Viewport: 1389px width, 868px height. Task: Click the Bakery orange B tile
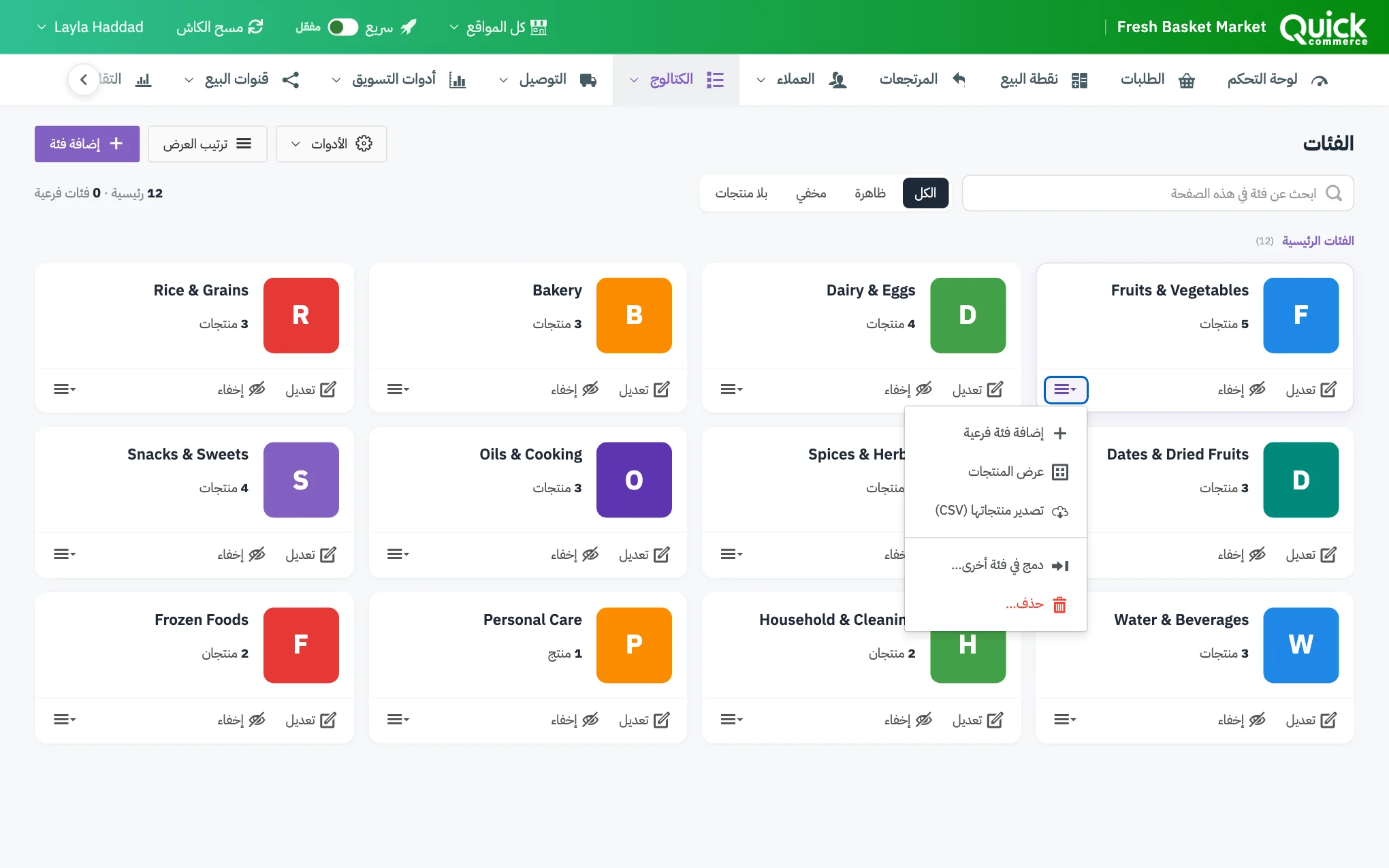(x=634, y=315)
